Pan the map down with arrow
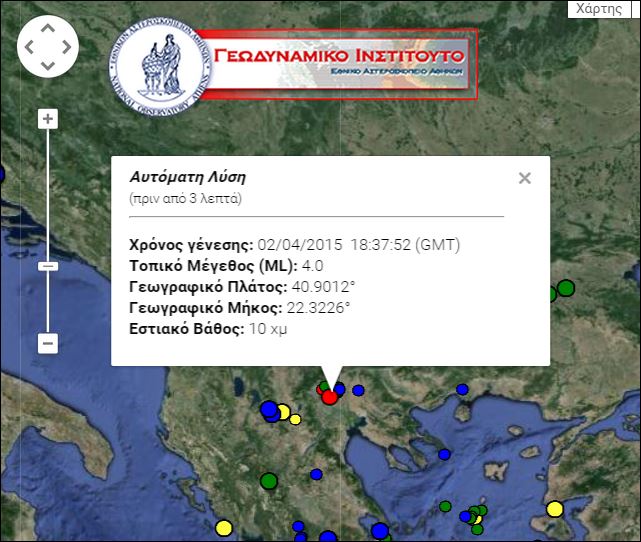 [x=48, y=65]
